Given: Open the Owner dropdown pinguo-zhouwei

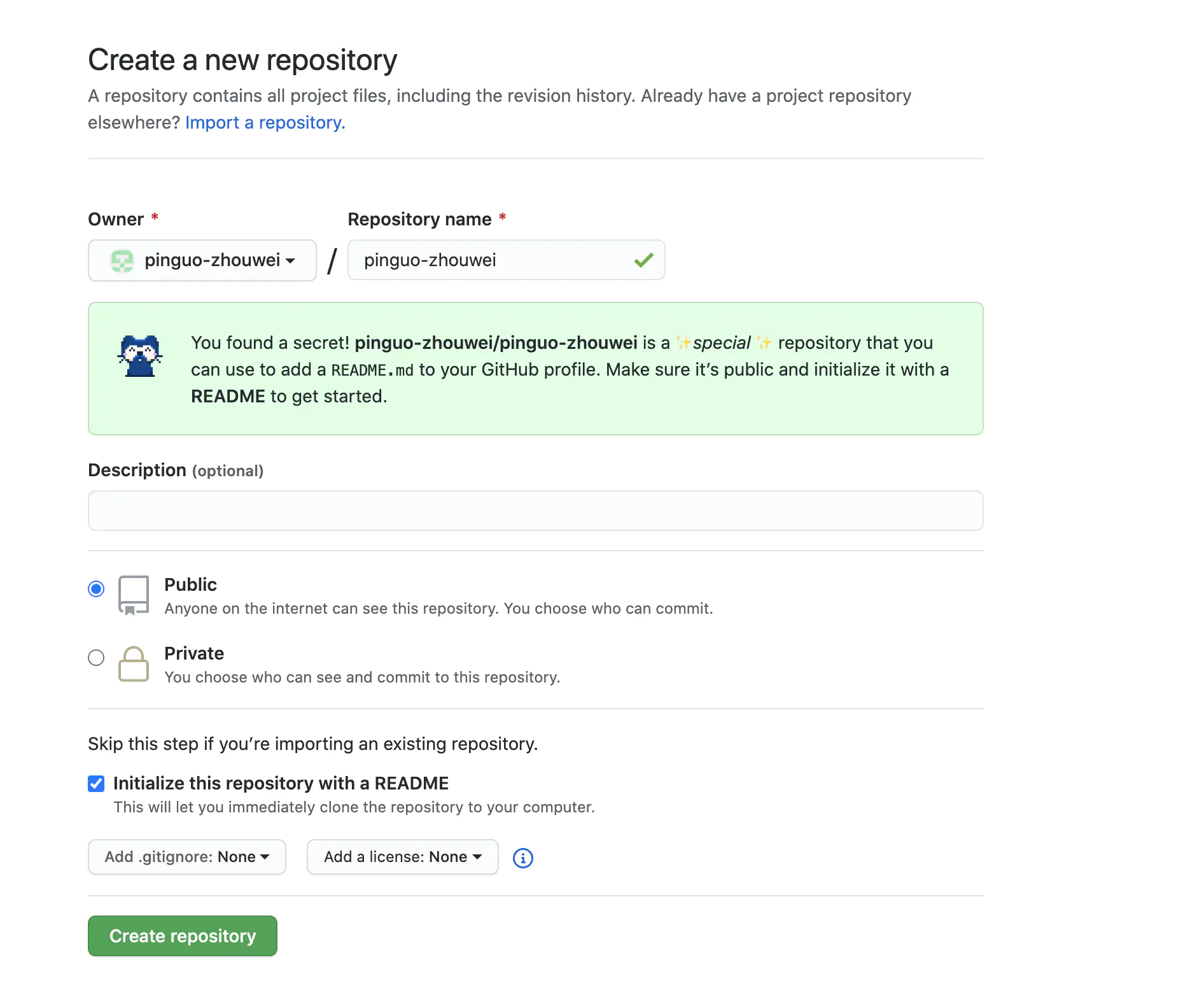Looking at the screenshot, I should pyautogui.click(x=202, y=260).
